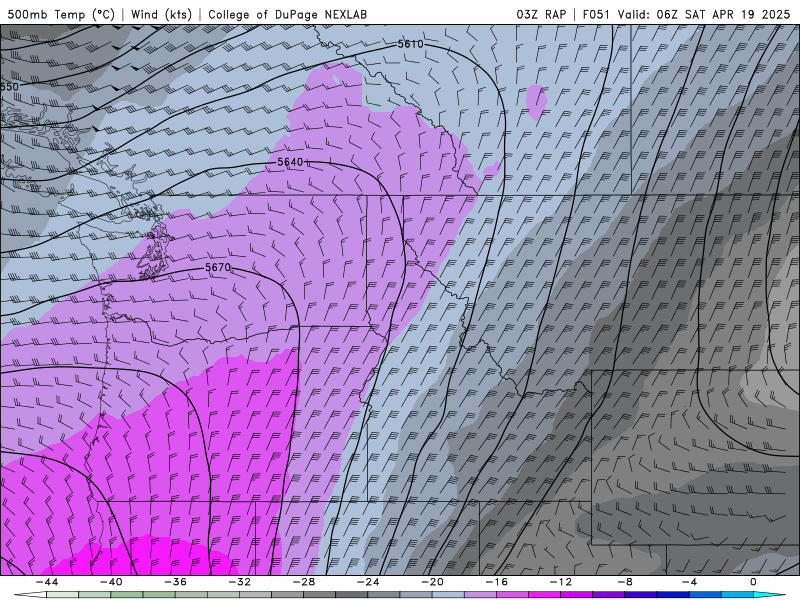Click the 5640 height contour label

(290, 162)
